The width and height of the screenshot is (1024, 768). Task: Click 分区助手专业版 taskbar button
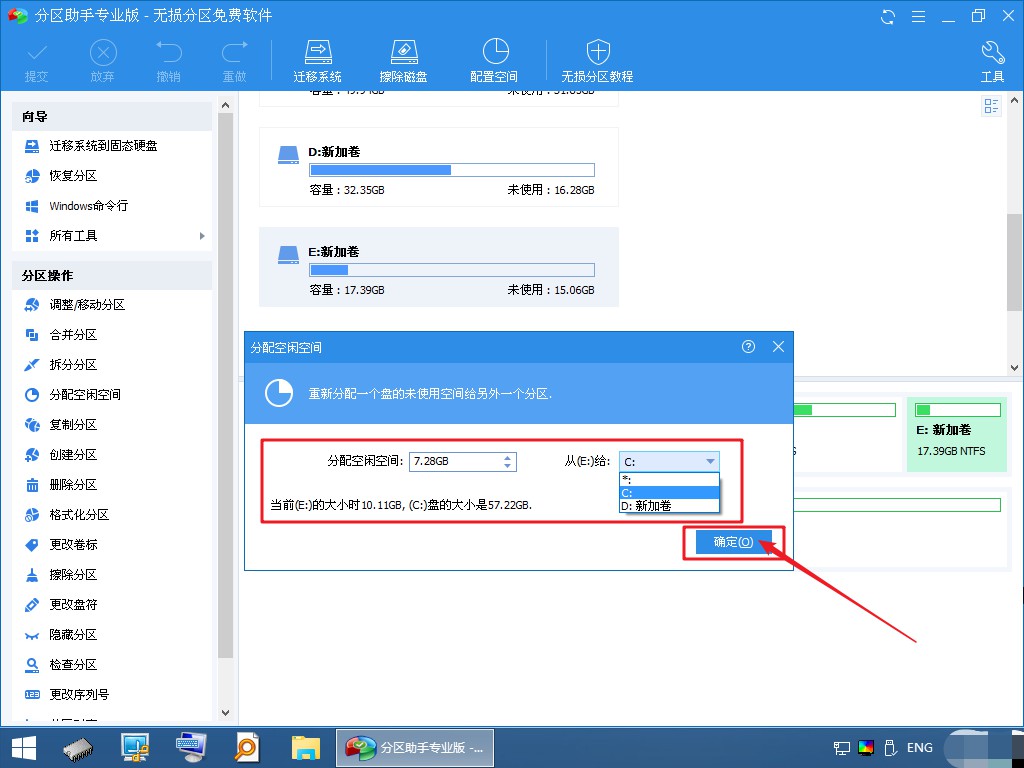coord(415,748)
